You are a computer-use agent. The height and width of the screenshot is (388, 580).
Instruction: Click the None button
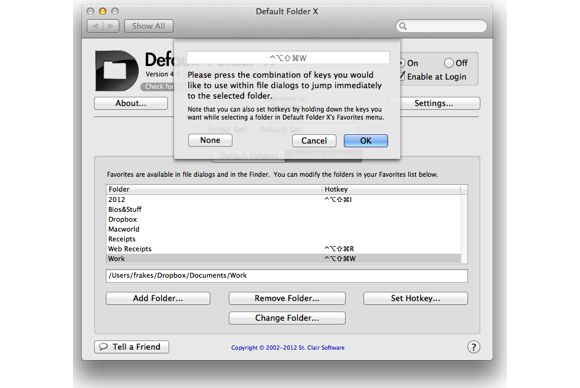(x=210, y=140)
